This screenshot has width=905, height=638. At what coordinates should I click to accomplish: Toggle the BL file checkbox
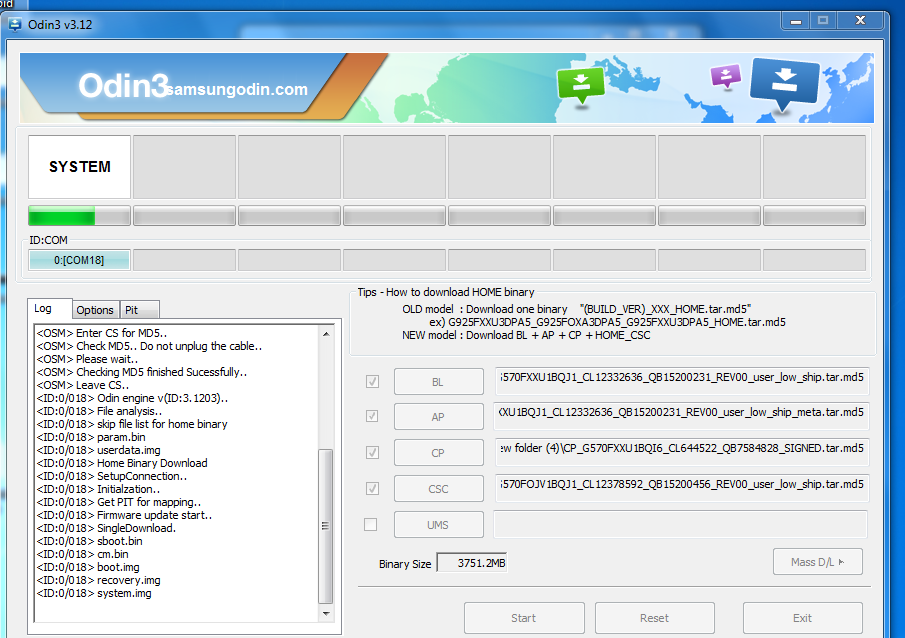click(x=372, y=382)
